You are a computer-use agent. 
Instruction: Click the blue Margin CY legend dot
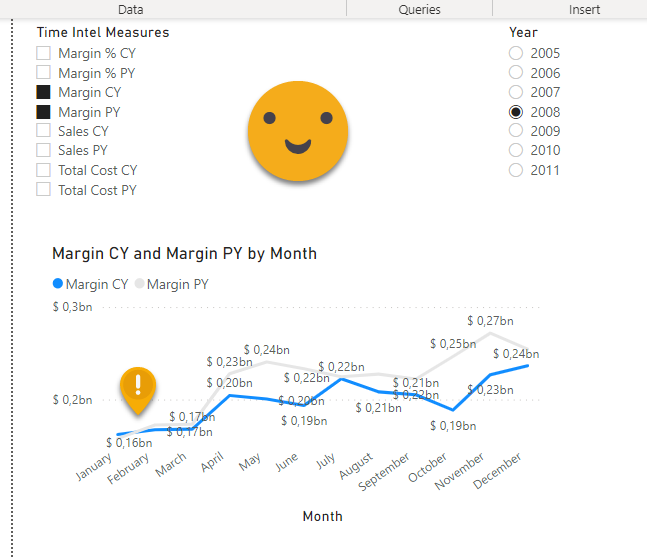tap(57, 285)
